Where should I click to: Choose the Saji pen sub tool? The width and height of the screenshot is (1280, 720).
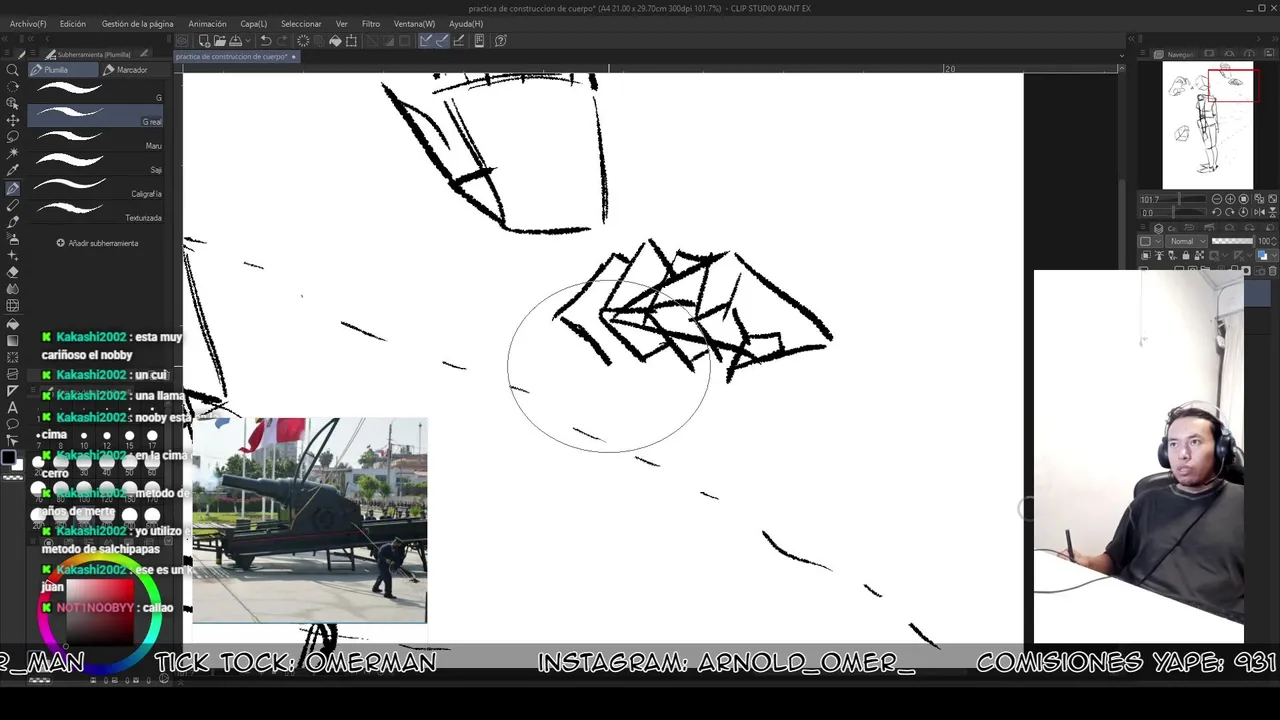coord(96,163)
